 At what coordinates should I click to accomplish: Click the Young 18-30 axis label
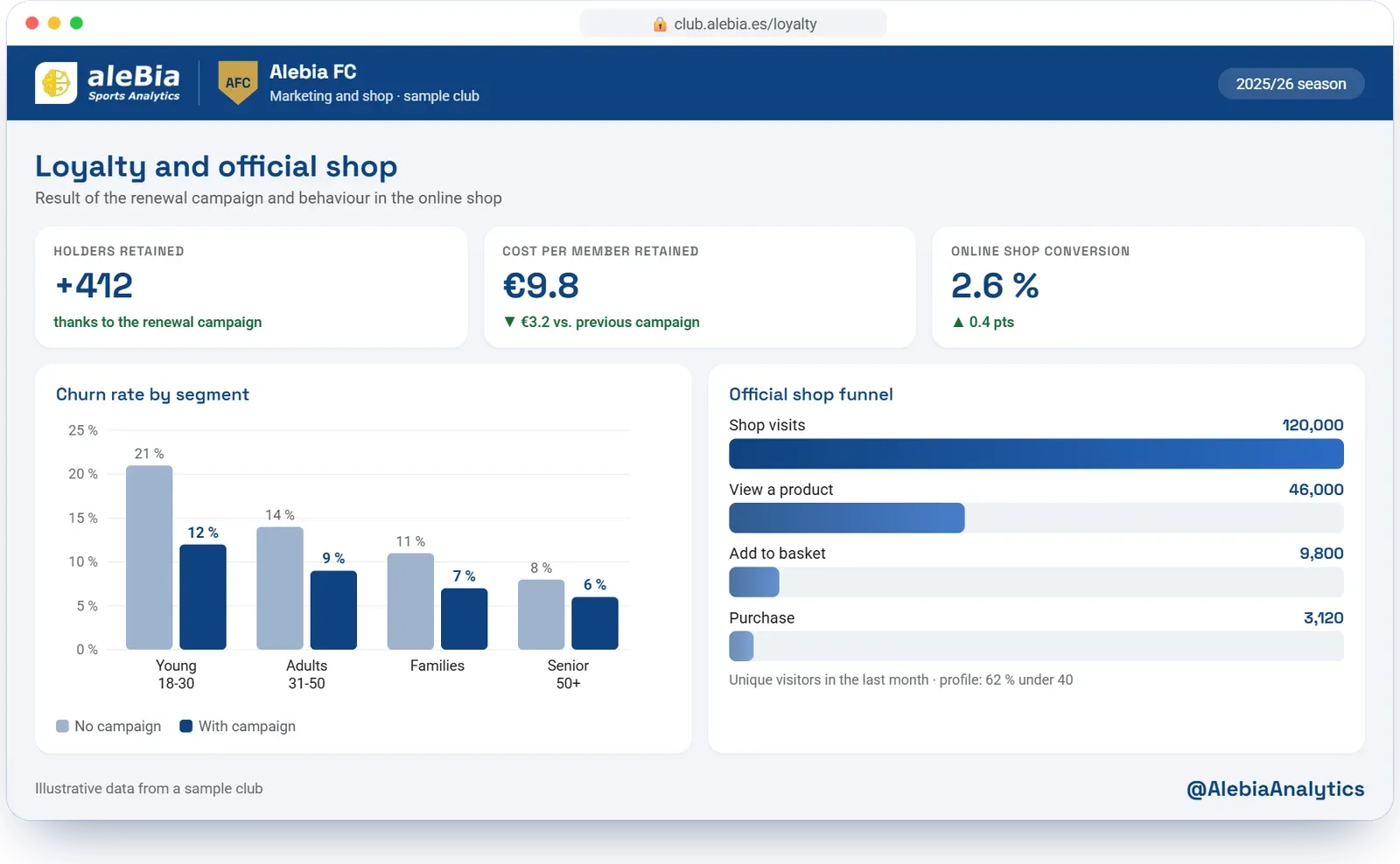tap(176, 674)
